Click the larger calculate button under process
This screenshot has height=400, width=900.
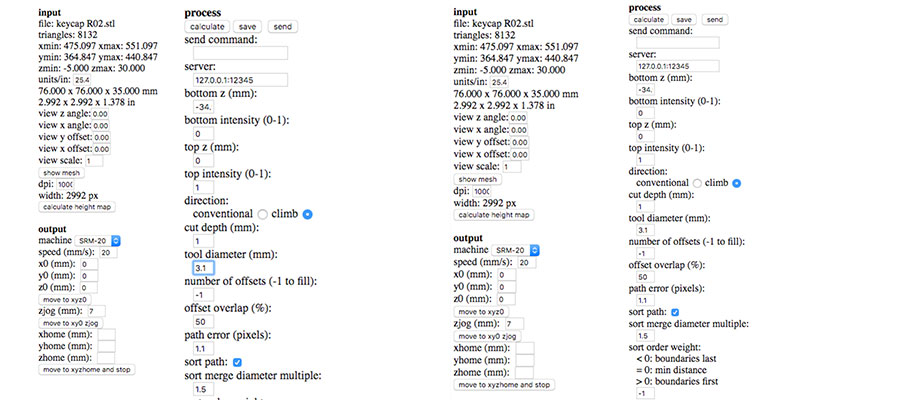(x=207, y=26)
